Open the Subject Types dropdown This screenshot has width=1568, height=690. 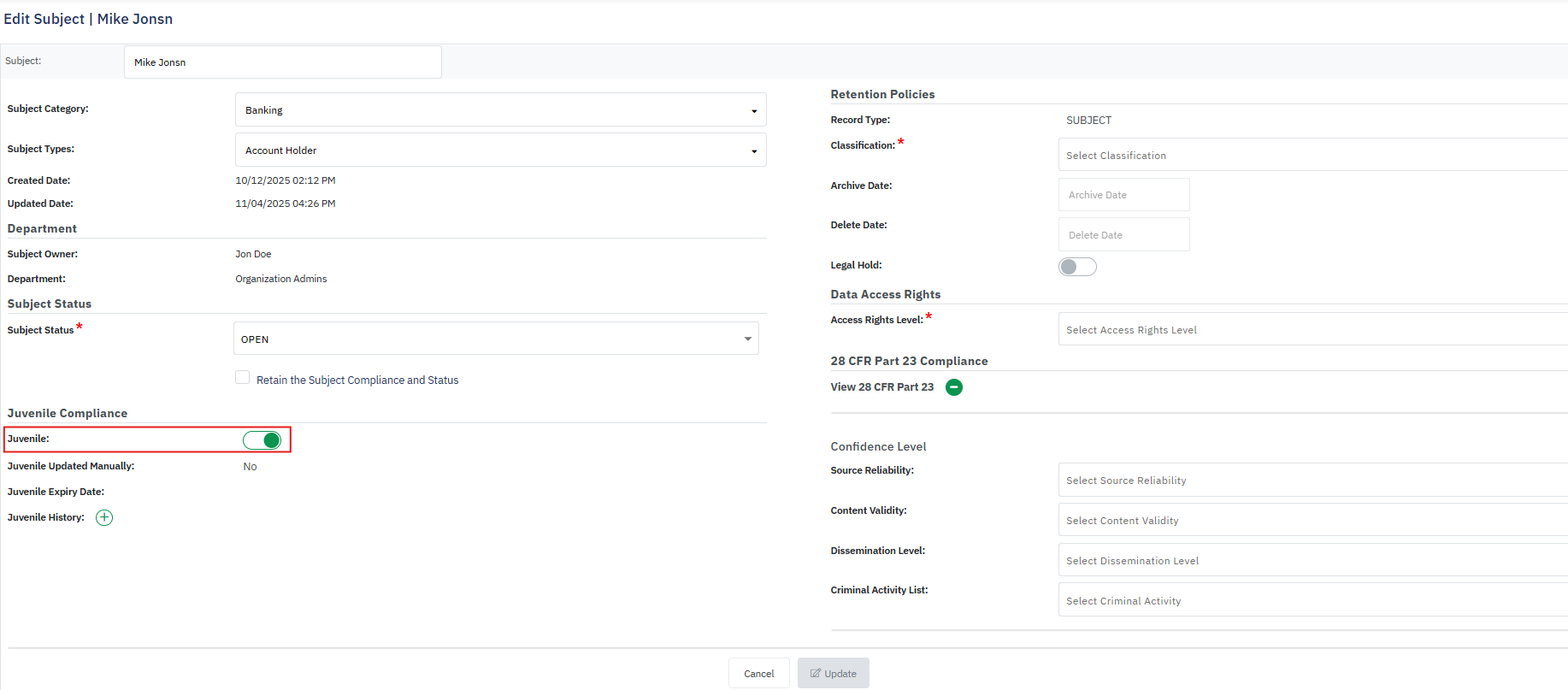click(500, 150)
